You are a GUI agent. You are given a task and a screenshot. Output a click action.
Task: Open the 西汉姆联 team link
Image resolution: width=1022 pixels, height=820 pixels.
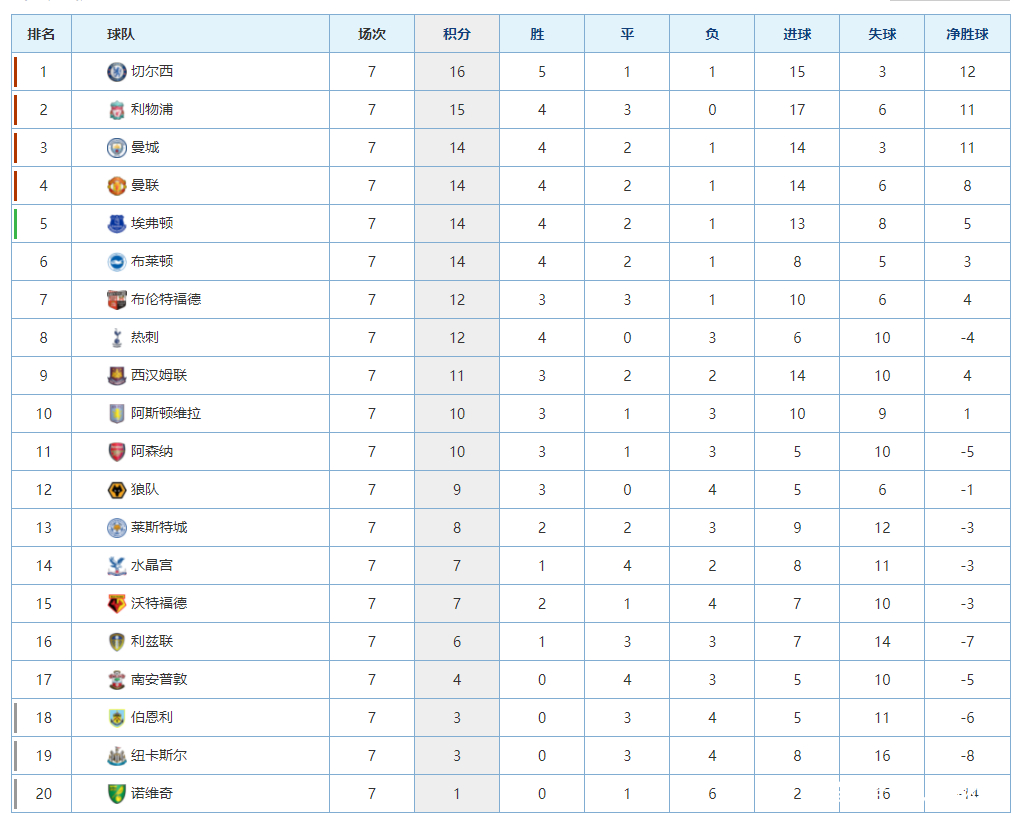(x=159, y=375)
